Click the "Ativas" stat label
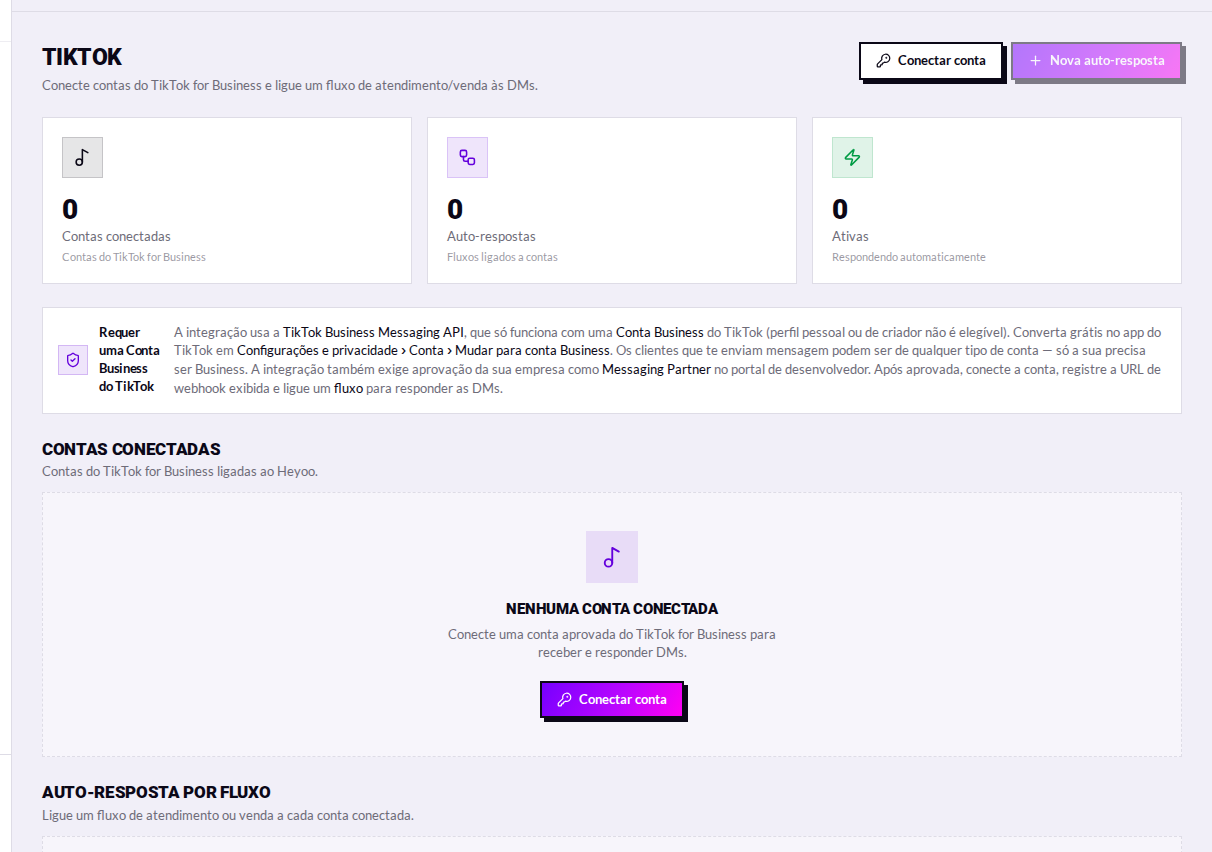Image resolution: width=1212 pixels, height=852 pixels. tap(850, 237)
